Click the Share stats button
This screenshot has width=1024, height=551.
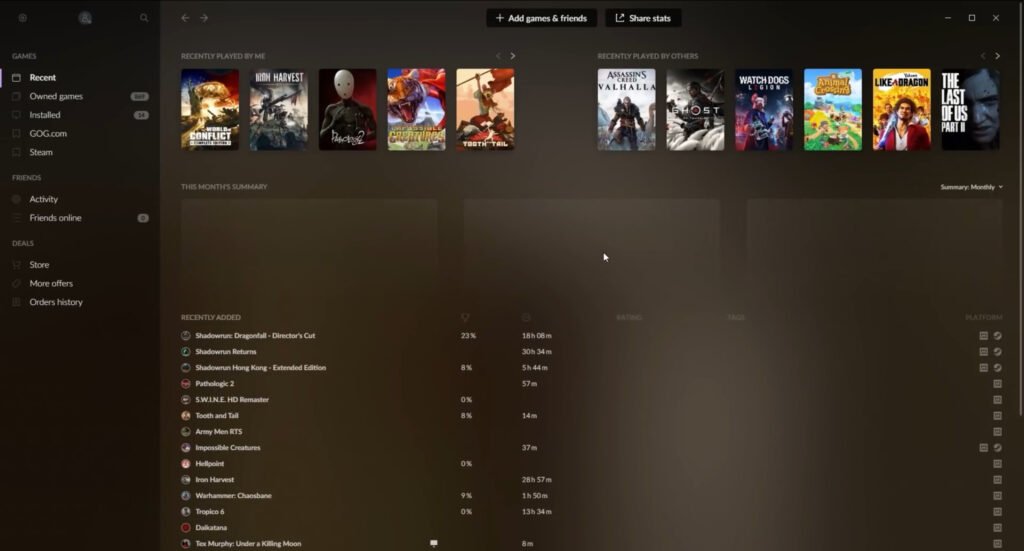[x=643, y=18]
